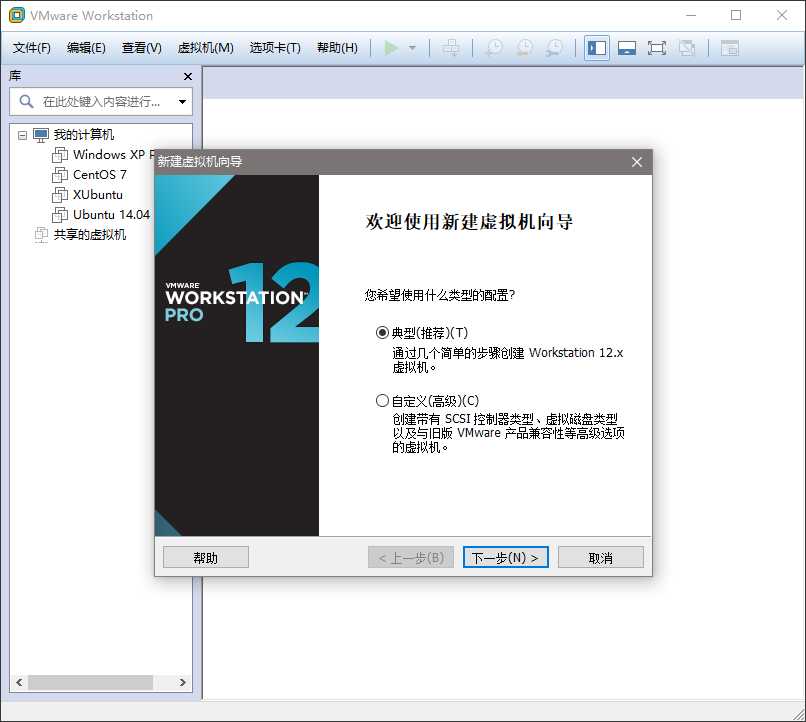This screenshot has width=806, height=722.
Task: Click the Enter Full Screen toolbar icon
Action: tap(657, 48)
